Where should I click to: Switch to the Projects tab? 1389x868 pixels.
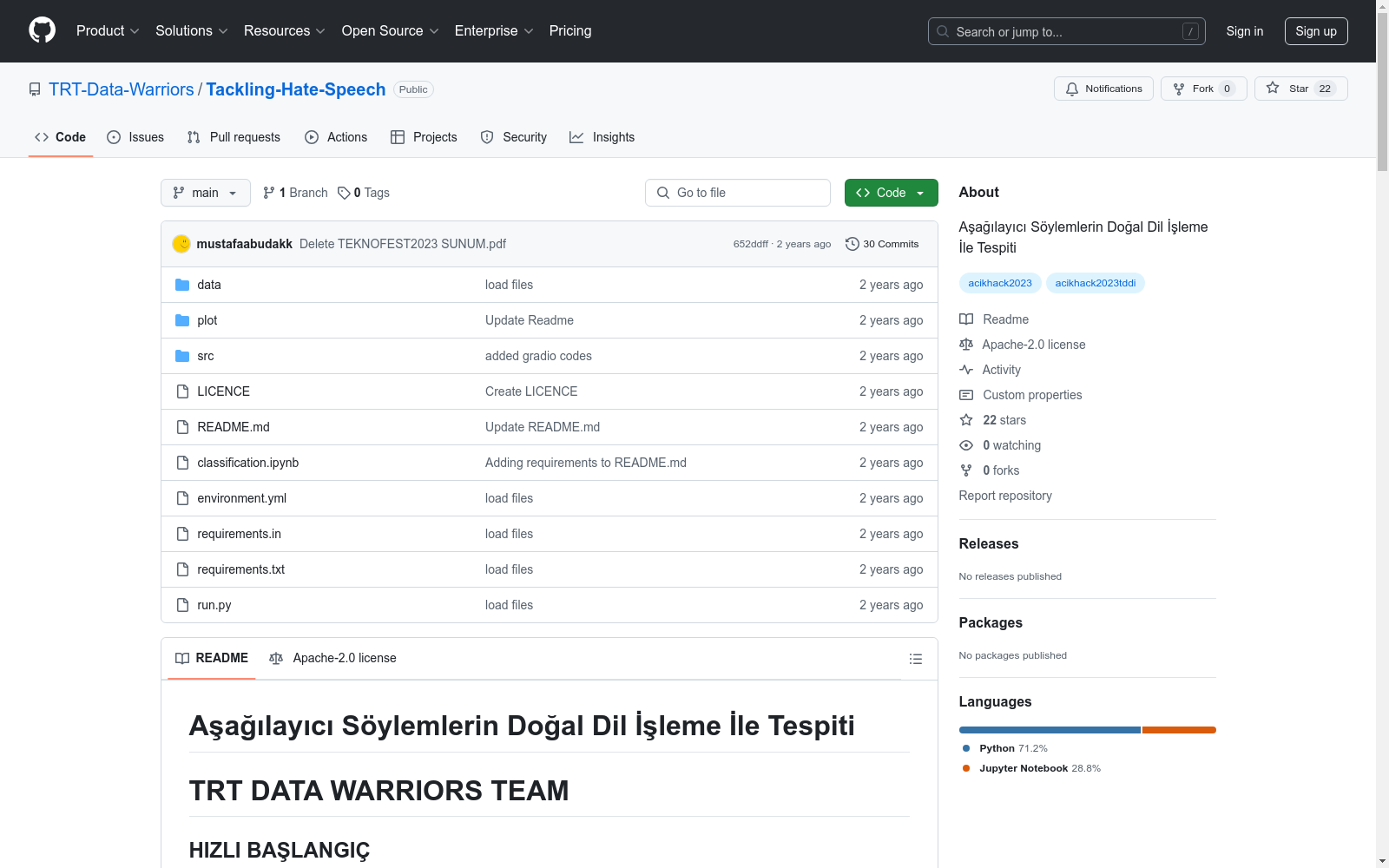424,137
